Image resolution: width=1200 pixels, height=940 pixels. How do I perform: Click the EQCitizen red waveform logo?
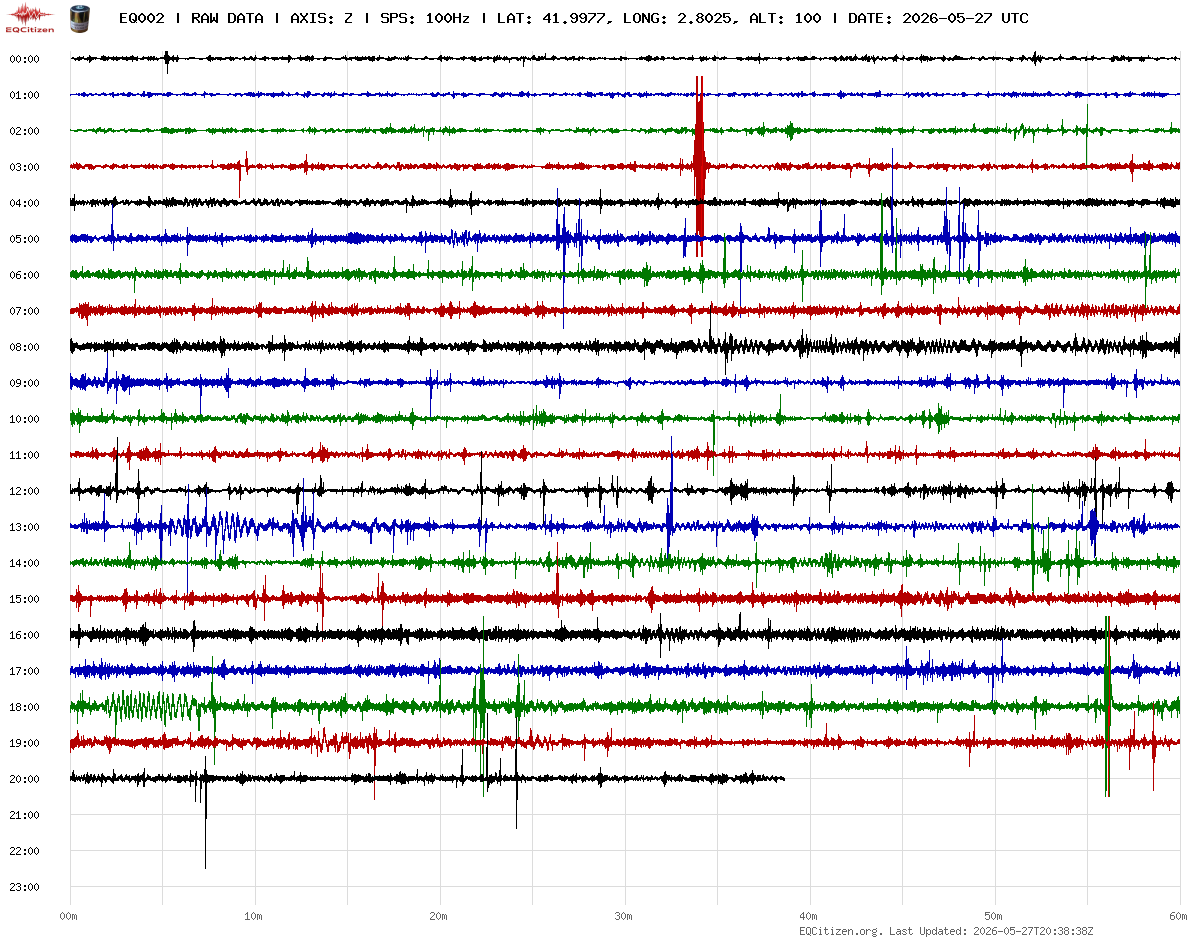pos(31,18)
